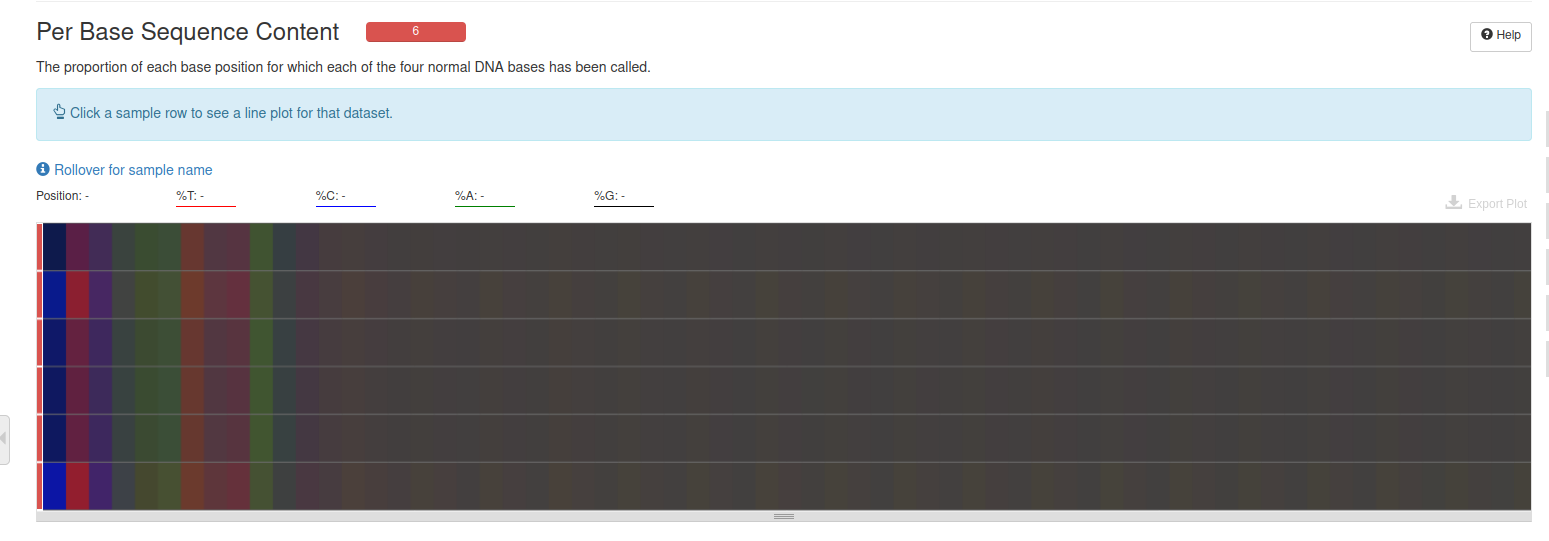Select the second sample row in the heatmap
This screenshot has width=1549, height=541.
(x=784, y=294)
